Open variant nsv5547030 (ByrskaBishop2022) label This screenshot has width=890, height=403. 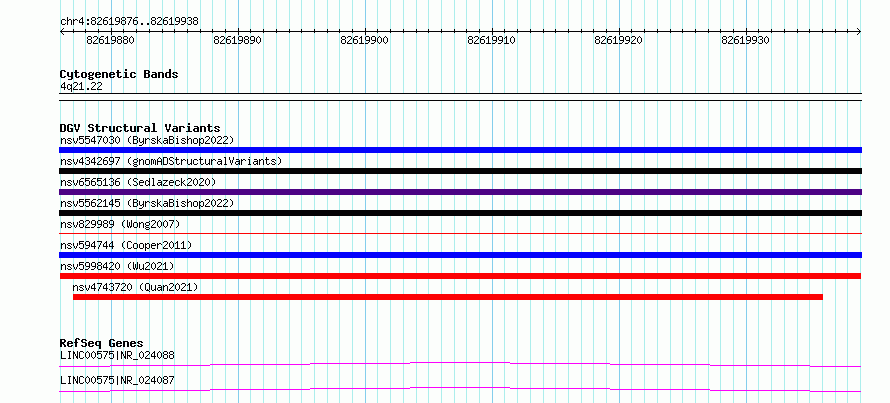pos(147,140)
